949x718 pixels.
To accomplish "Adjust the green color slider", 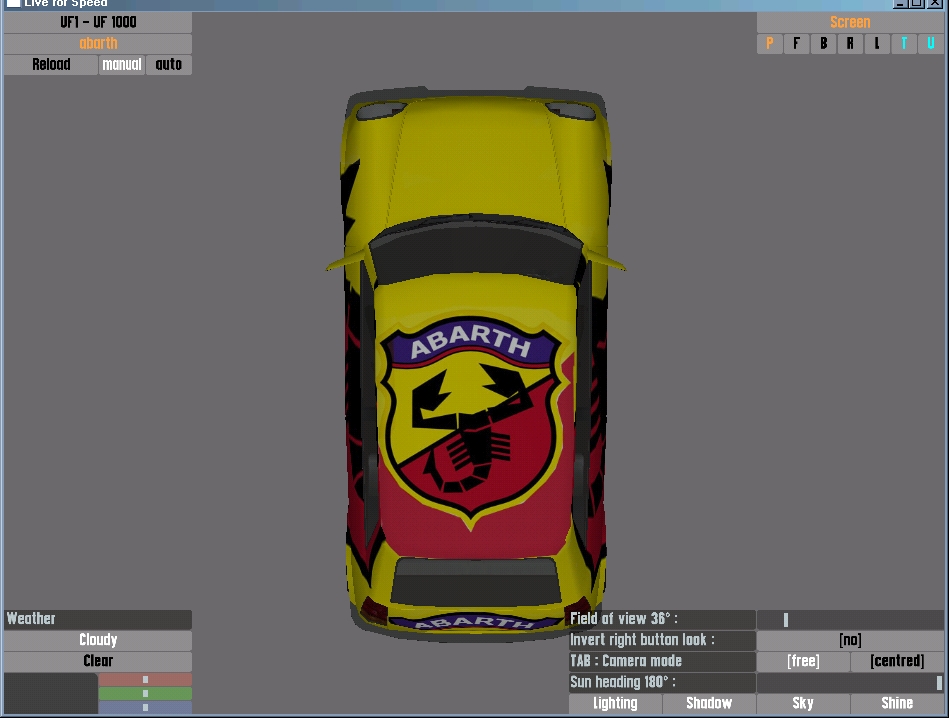I will [x=145, y=693].
